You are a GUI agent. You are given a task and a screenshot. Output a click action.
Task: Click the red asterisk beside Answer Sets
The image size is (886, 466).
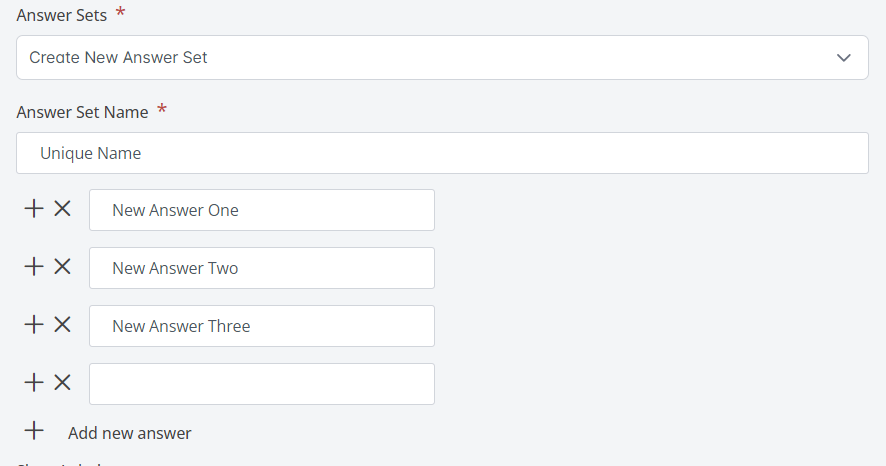pyautogui.click(x=121, y=12)
